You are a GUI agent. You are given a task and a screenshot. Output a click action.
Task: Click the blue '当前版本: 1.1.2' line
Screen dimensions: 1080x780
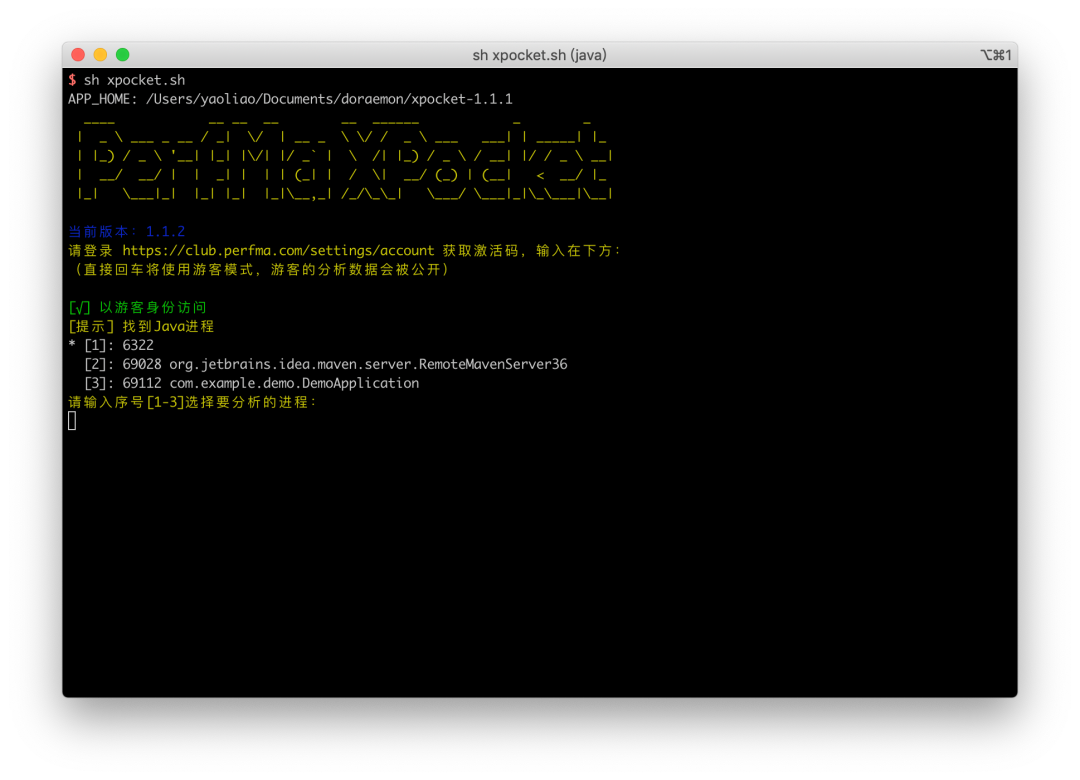[127, 232]
